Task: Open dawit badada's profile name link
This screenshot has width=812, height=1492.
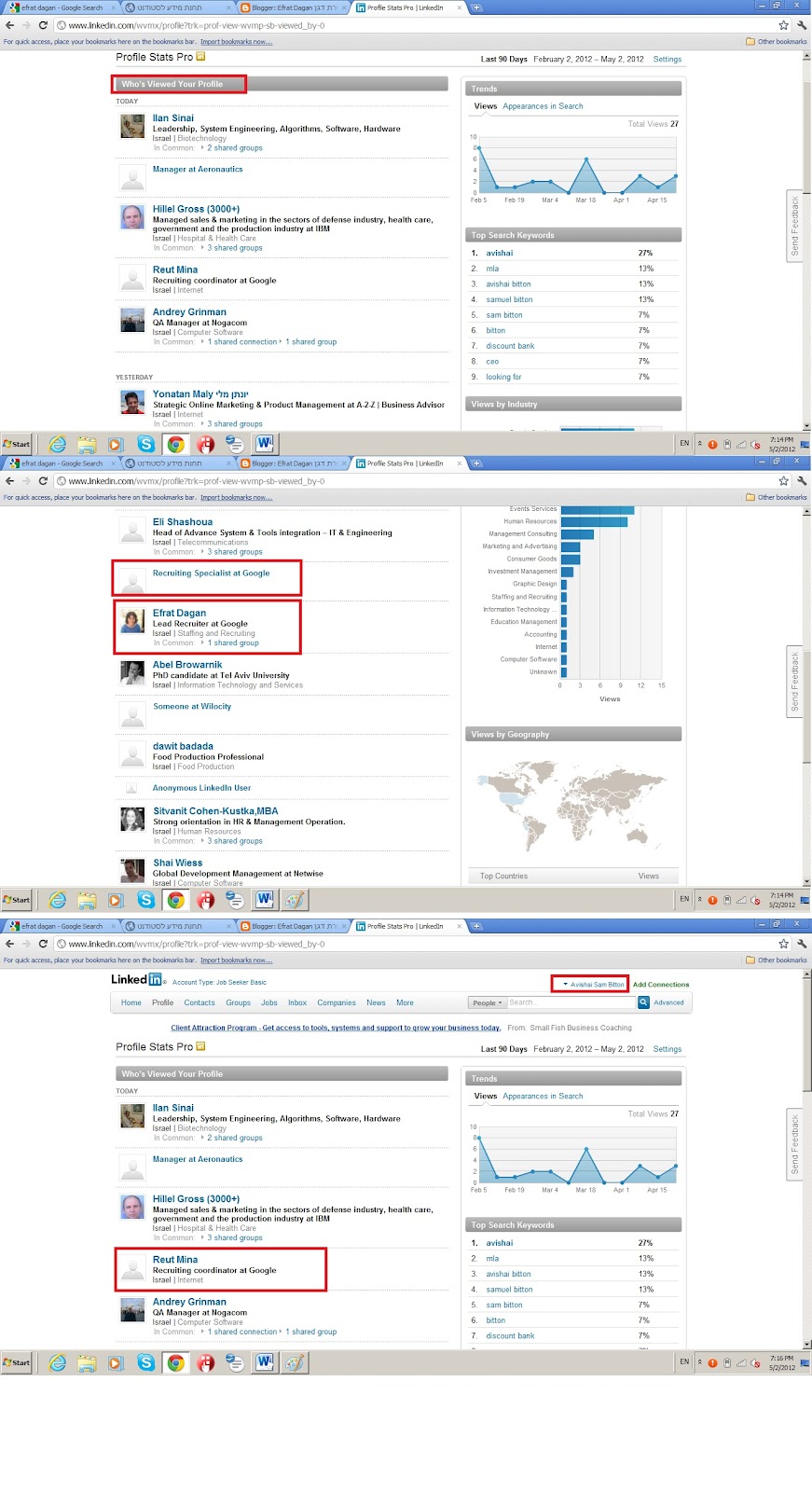Action: coord(183,746)
